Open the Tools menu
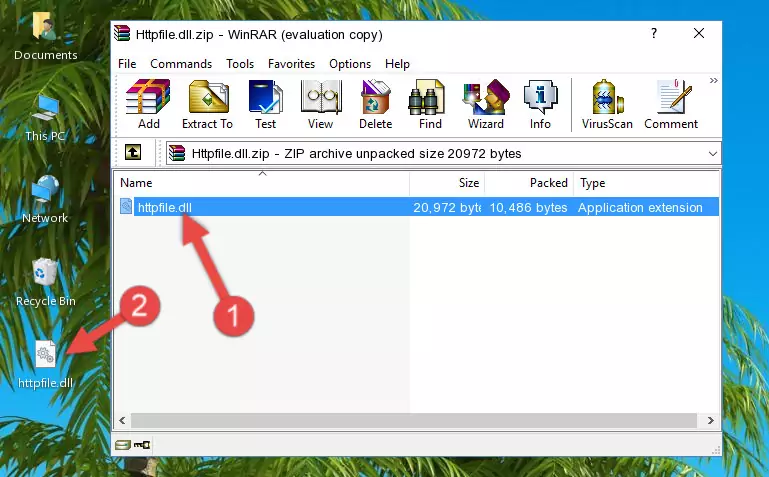This screenshot has height=477, width=769. click(x=240, y=64)
